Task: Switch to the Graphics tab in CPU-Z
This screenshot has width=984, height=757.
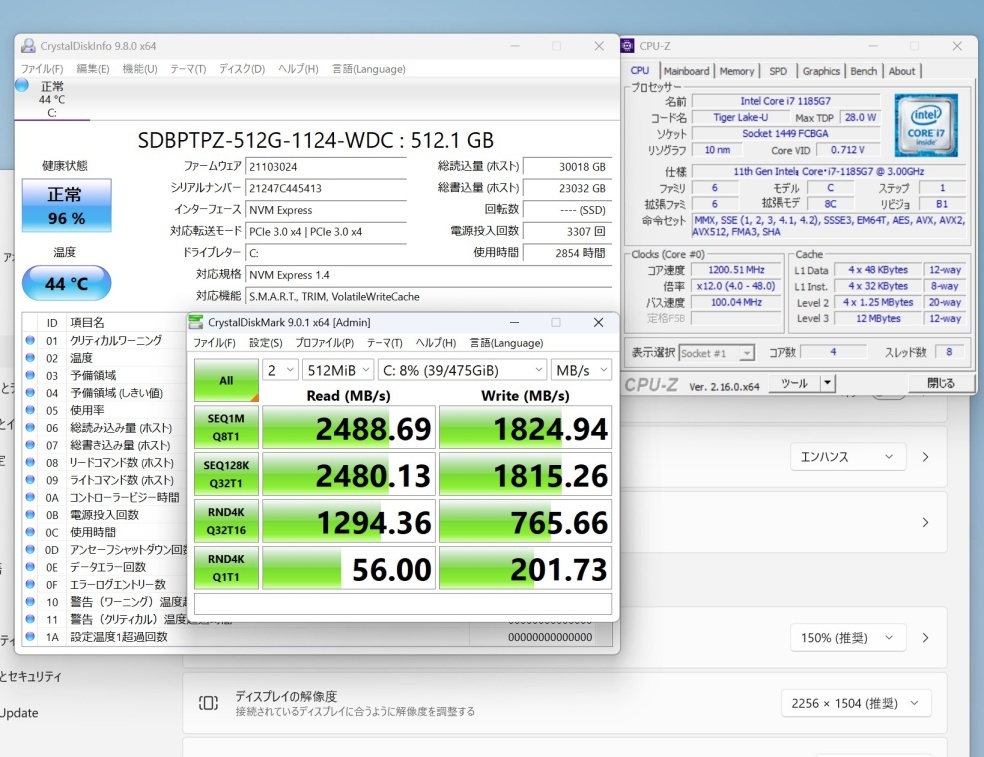Action: pos(821,71)
